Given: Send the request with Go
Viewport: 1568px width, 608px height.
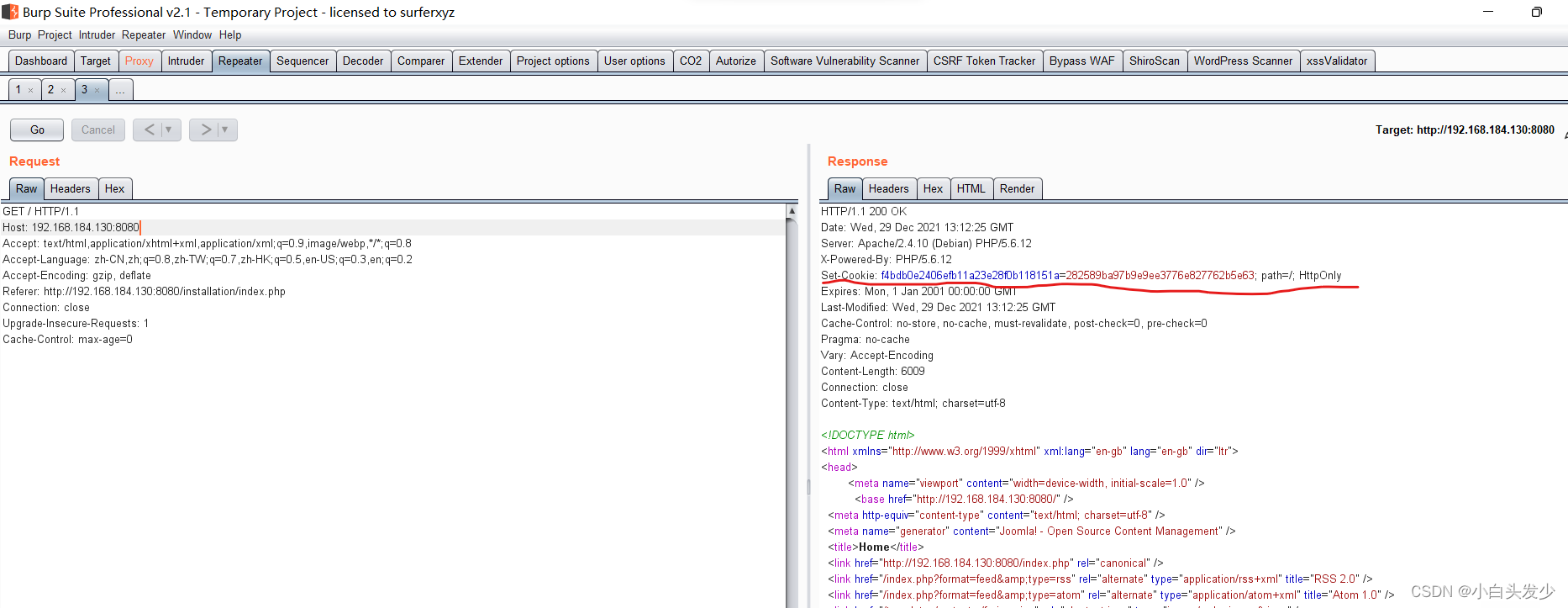Looking at the screenshot, I should (37, 130).
